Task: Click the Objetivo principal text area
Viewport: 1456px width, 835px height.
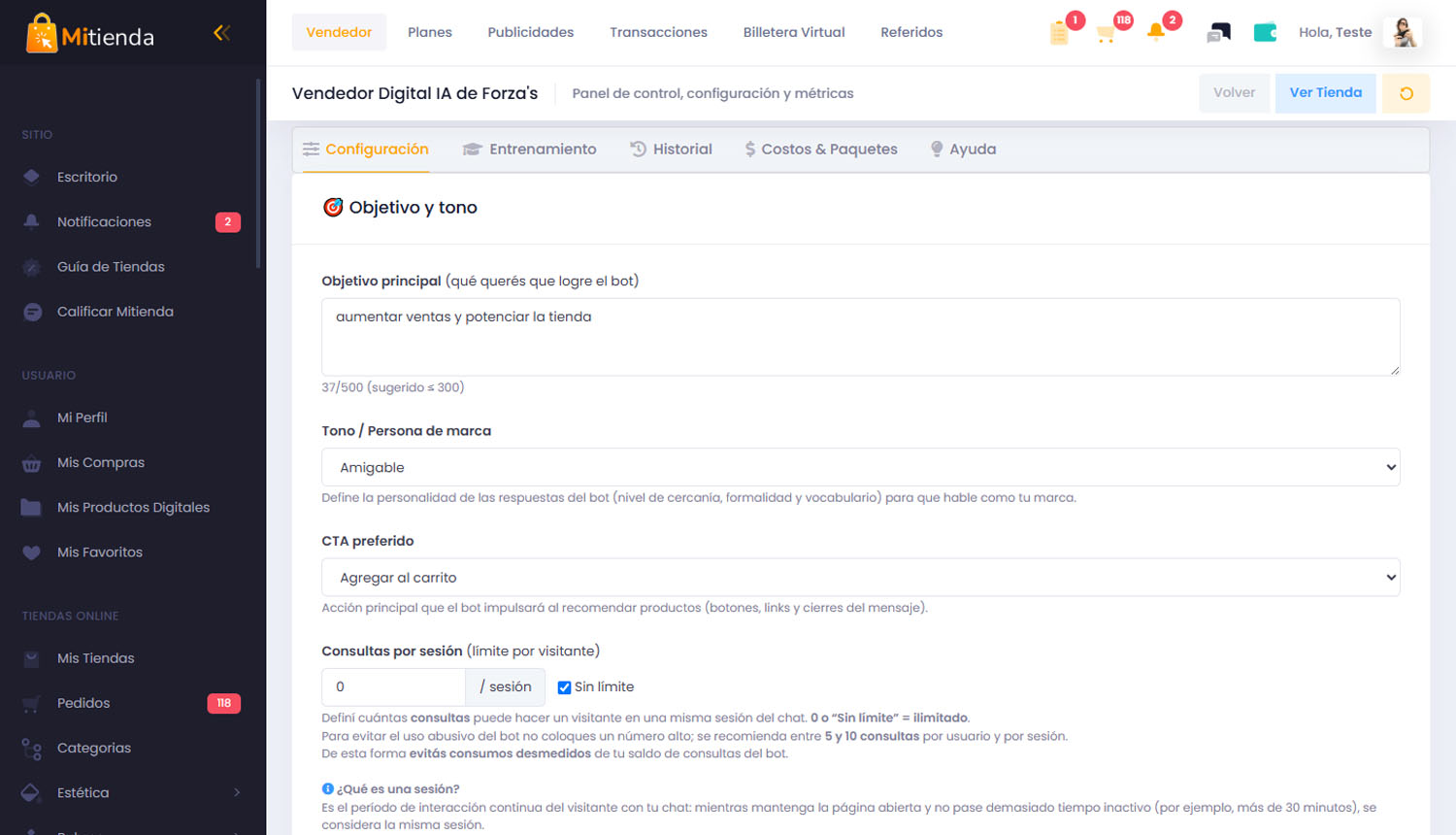Action: point(860,337)
